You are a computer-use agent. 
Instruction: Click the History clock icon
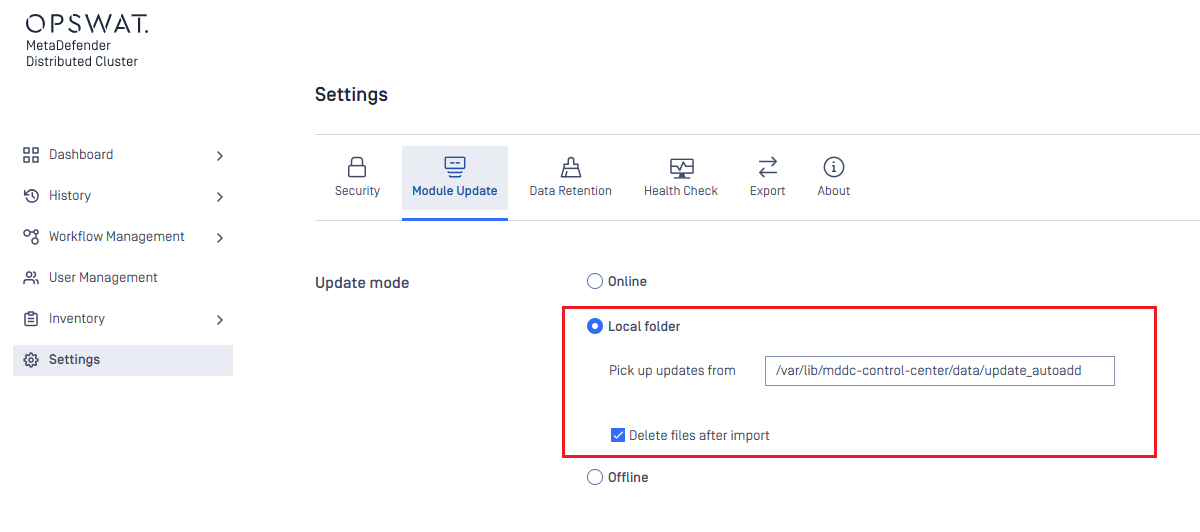31,196
